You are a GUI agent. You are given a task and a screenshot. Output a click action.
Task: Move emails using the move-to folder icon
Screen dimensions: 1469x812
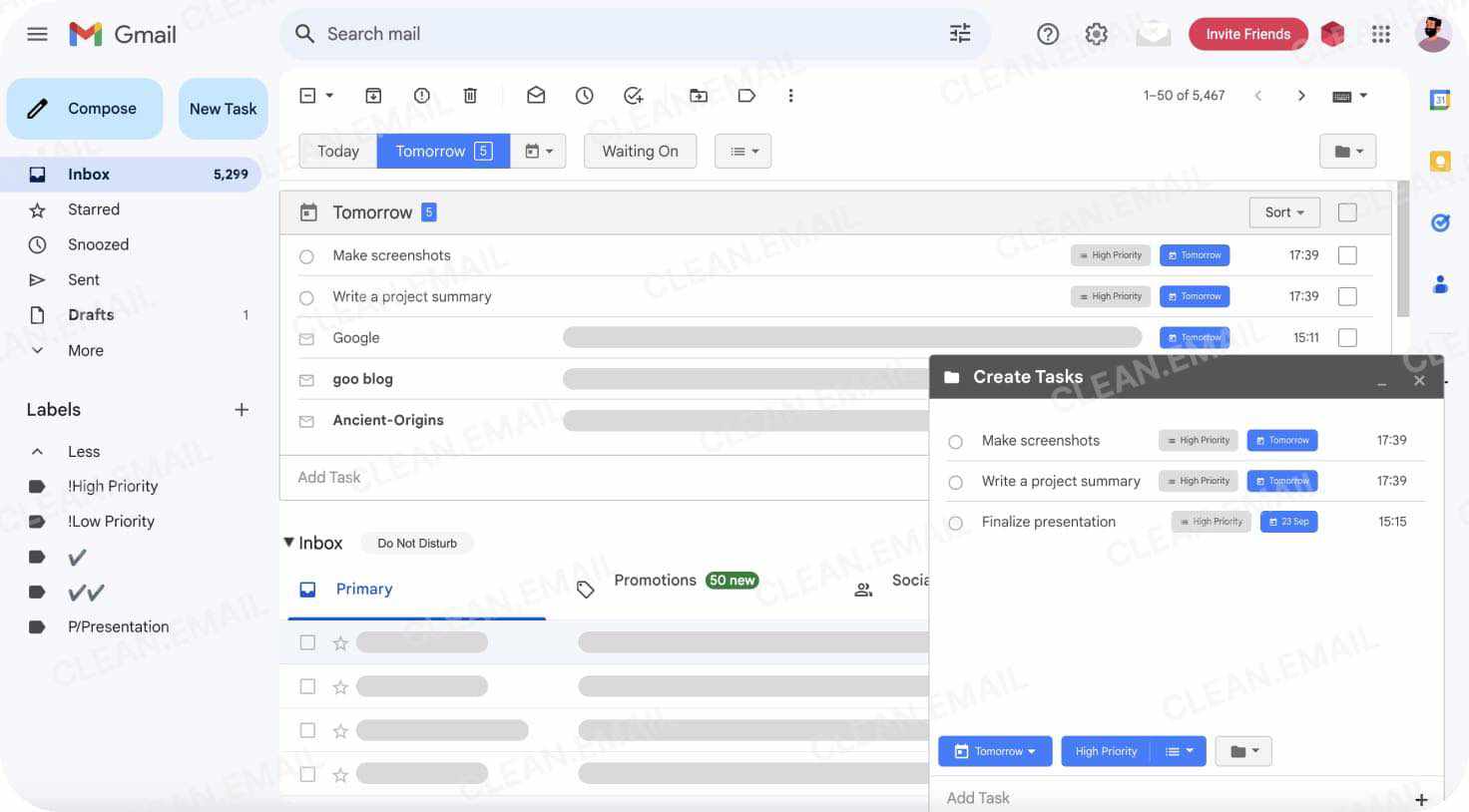(x=698, y=95)
